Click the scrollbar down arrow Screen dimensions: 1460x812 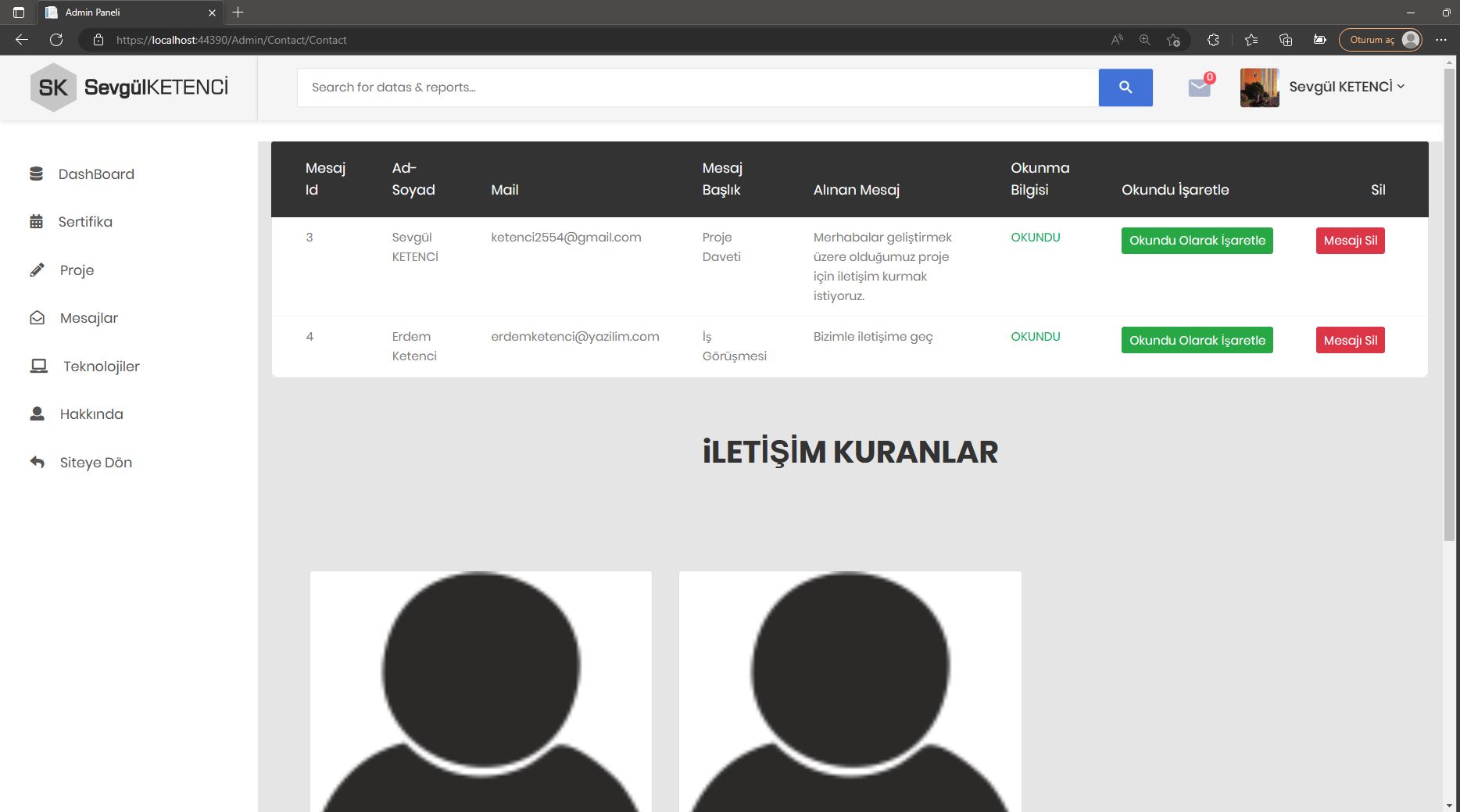pyautogui.click(x=1450, y=805)
